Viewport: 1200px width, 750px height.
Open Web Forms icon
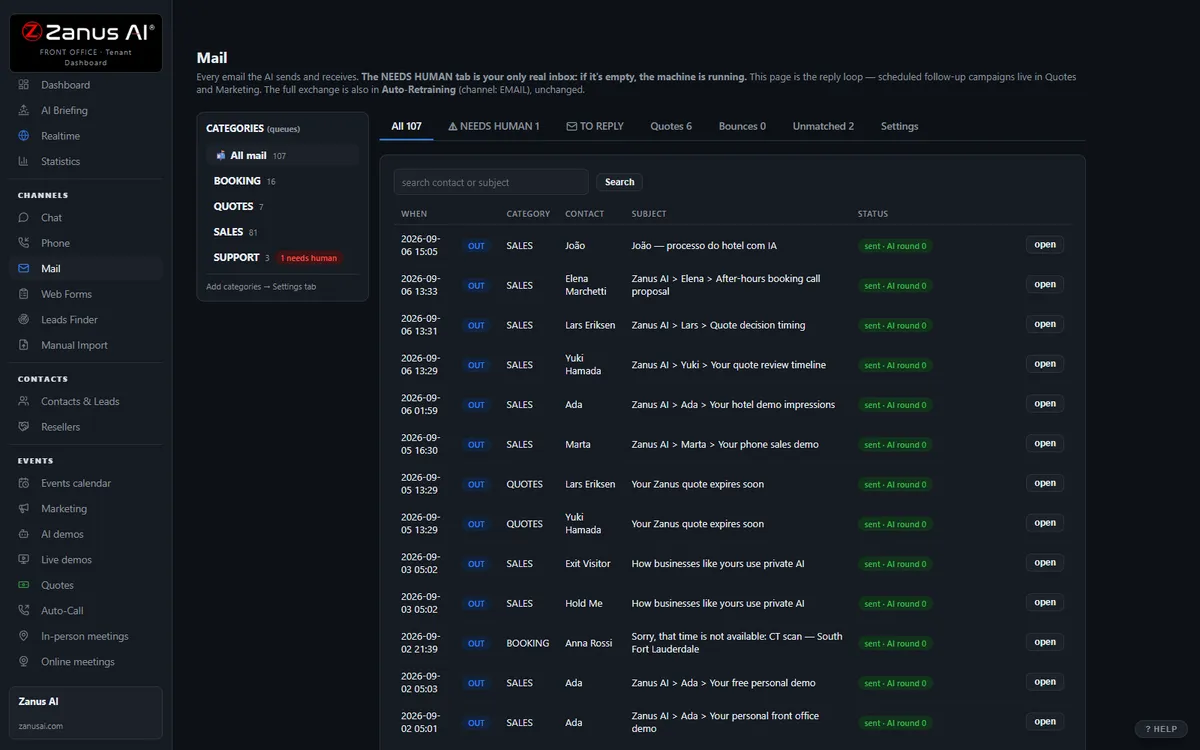click(24, 294)
